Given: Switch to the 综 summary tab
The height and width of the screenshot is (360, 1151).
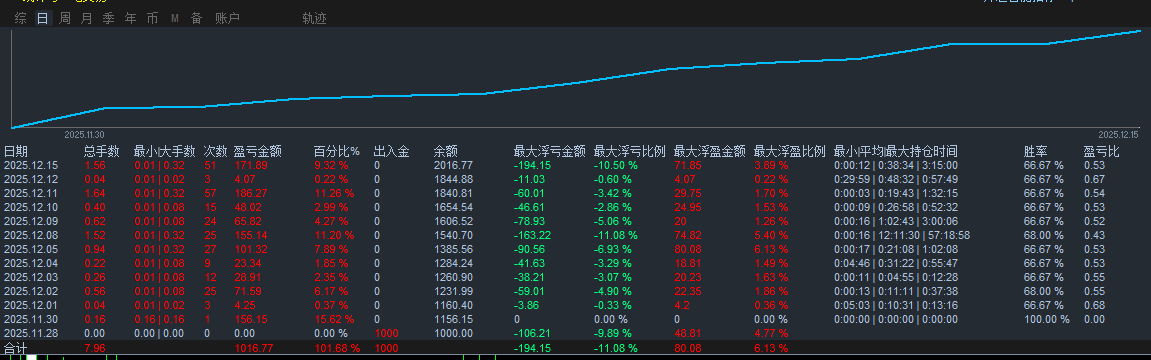Looking at the screenshot, I should (x=21, y=19).
